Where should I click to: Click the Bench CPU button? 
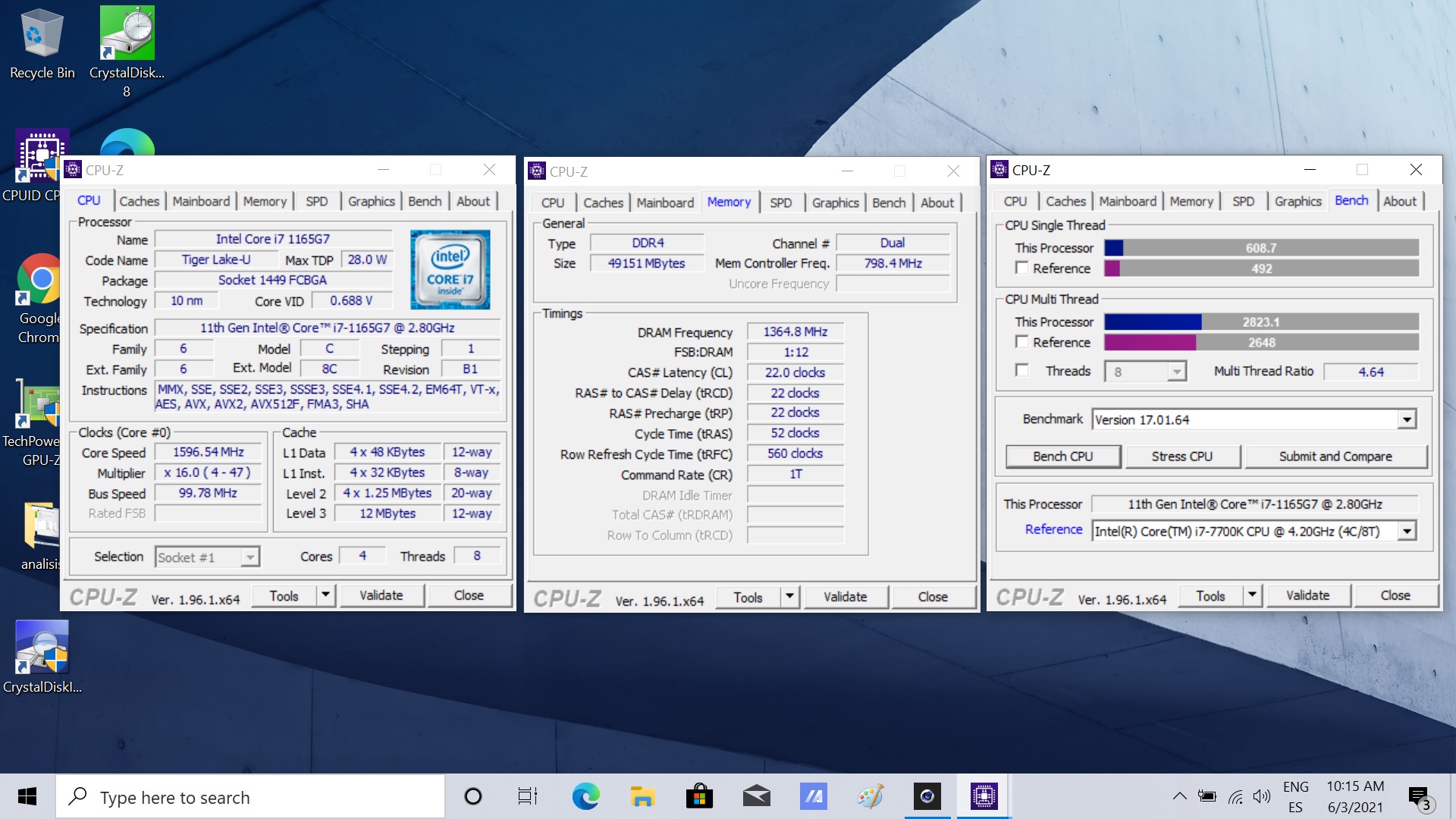pyautogui.click(x=1062, y=456)
